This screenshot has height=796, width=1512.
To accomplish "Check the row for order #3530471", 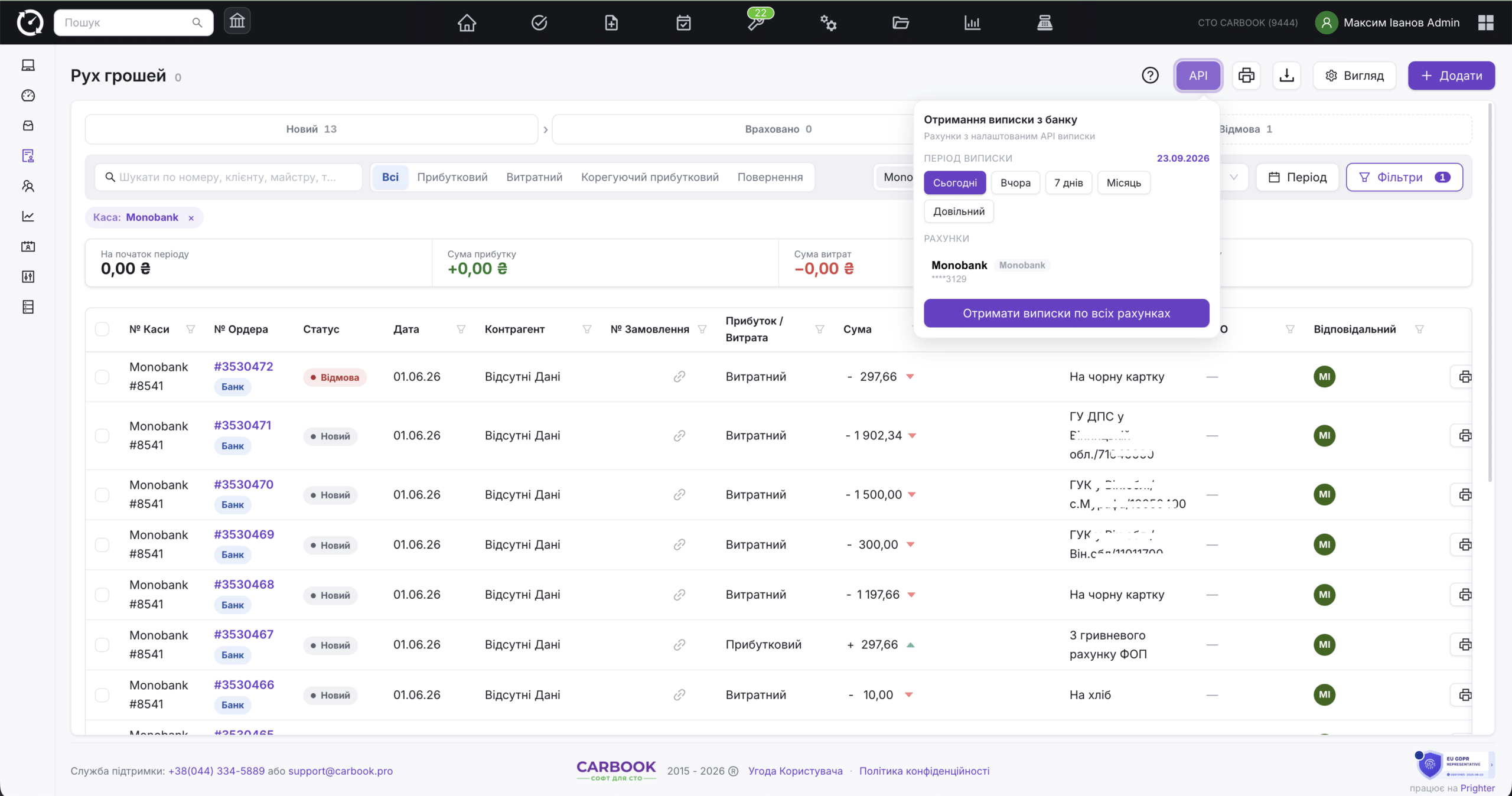I will pos(102,436).
